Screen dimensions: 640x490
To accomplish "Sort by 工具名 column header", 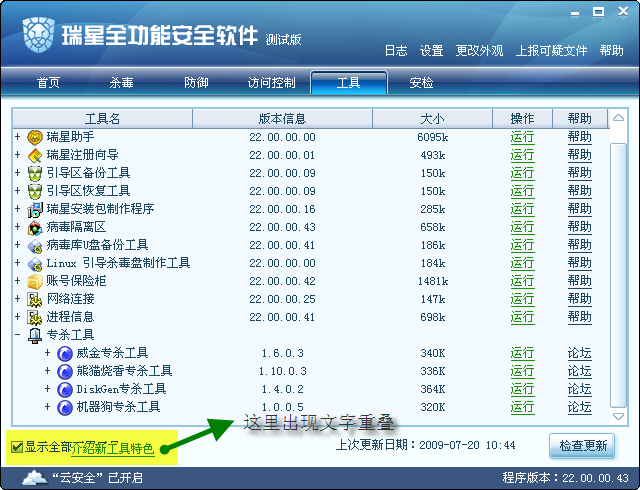I will [102, 118].
